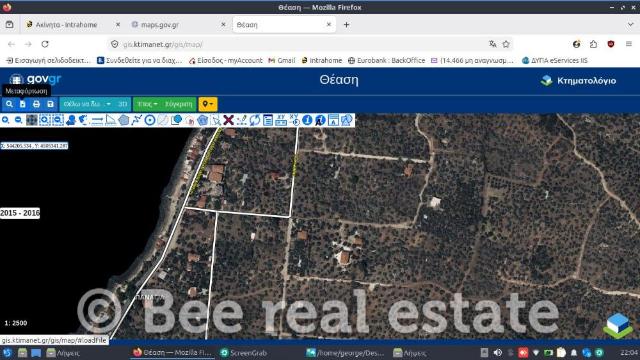Viewport: 640px width, 360px height.
Task: Open the 'Έτος' year dropdown
Action: [x=147, y=104]
